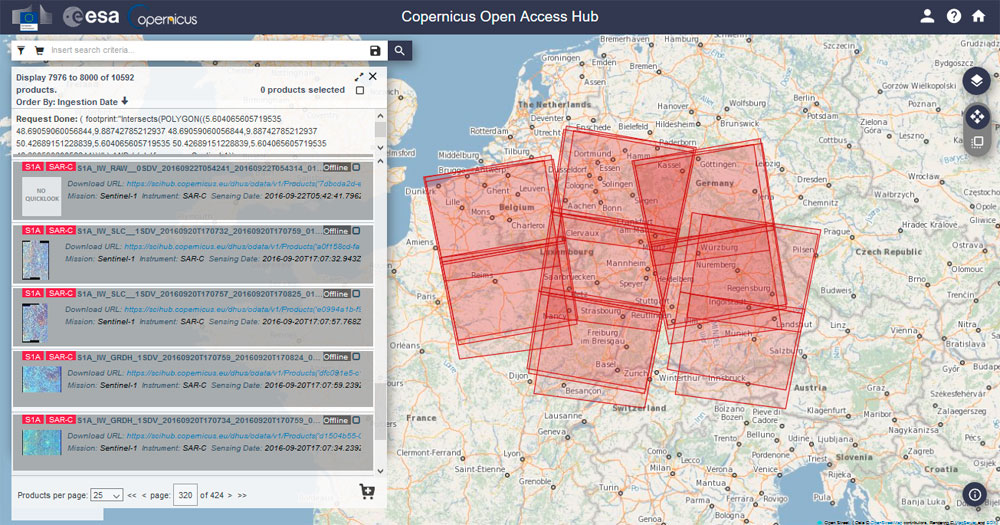This screenshot has height=525, width=1000.
Task: Go to previous results page (<)
Action: (144, 495)
